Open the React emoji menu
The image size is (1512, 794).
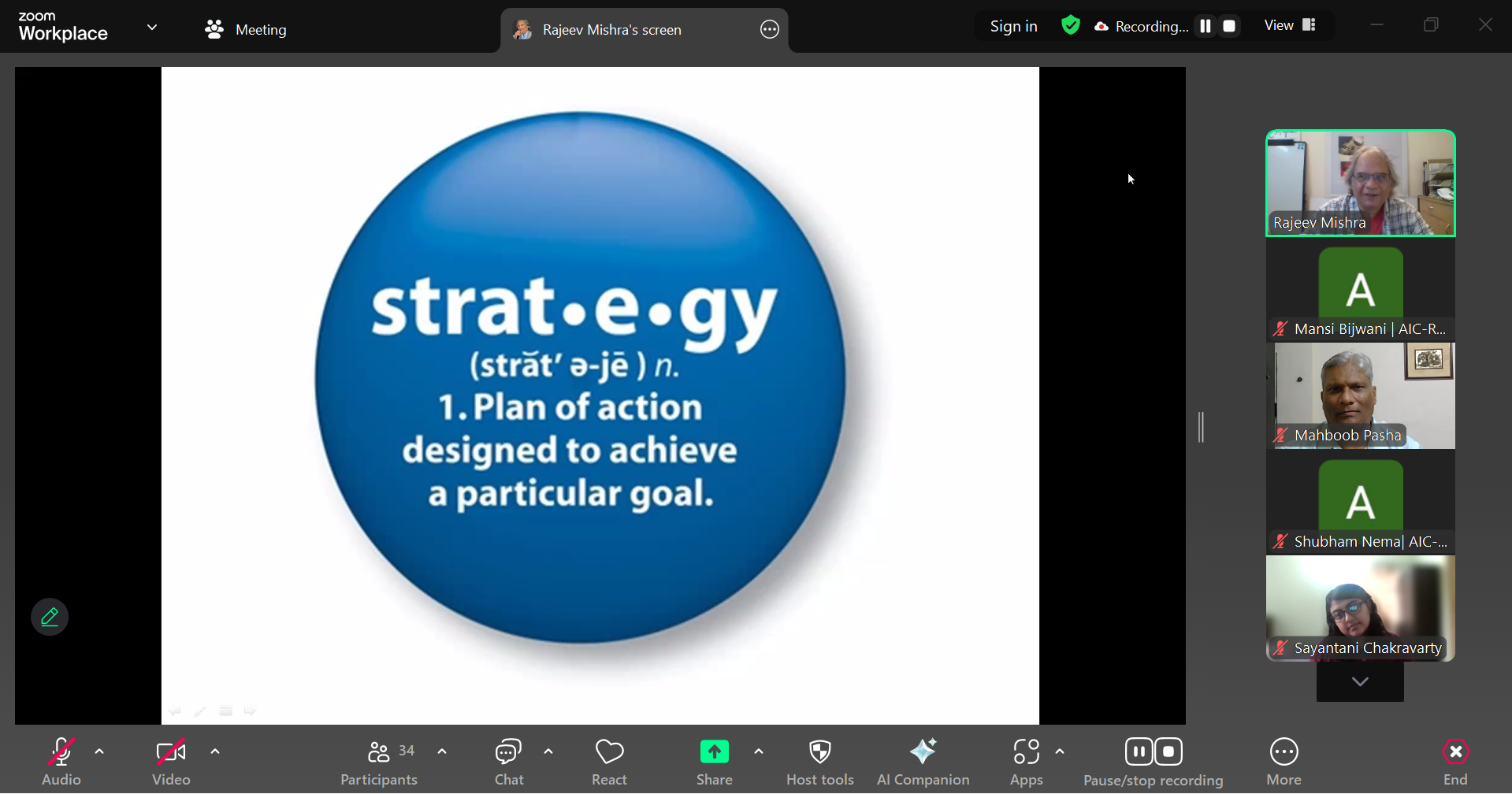[x=609, y=761]
